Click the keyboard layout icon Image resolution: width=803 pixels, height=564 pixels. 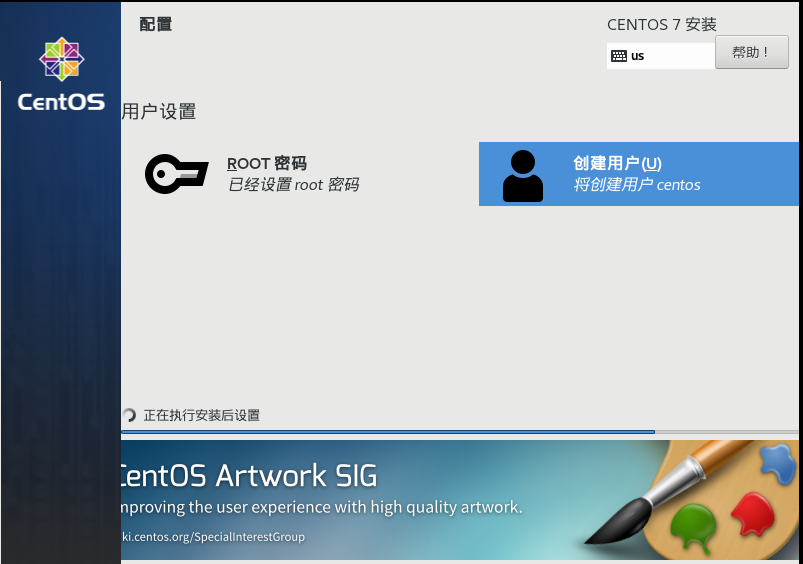(x=619, y=56)
